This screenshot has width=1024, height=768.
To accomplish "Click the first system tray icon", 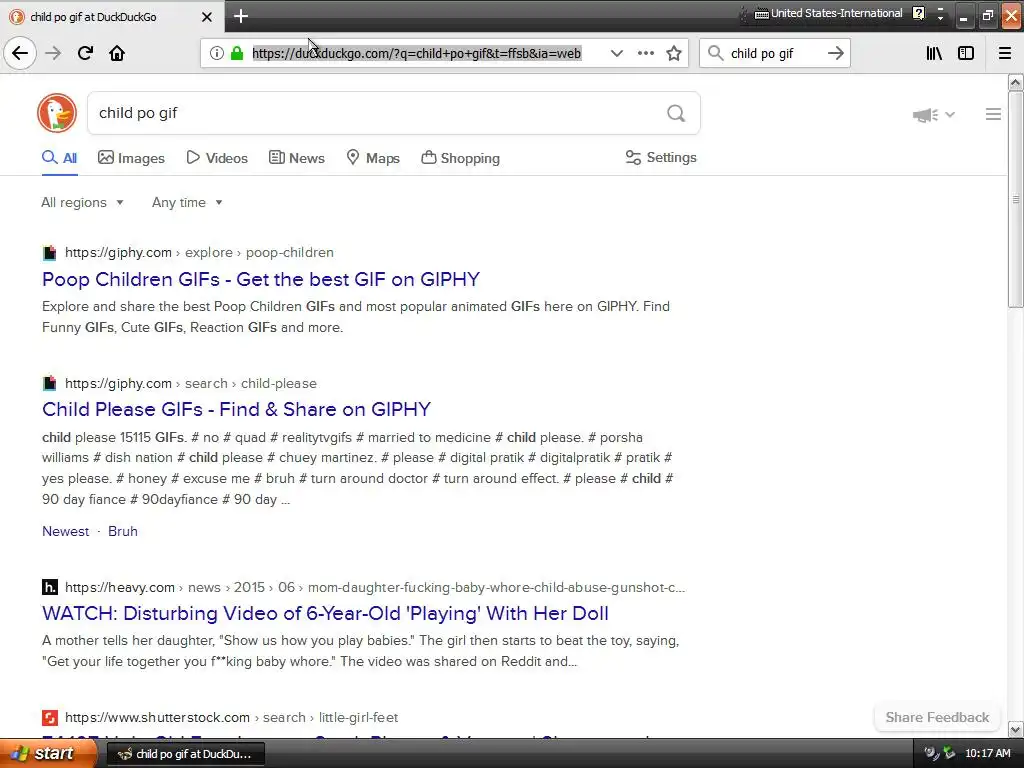I will tap(931, 754).
